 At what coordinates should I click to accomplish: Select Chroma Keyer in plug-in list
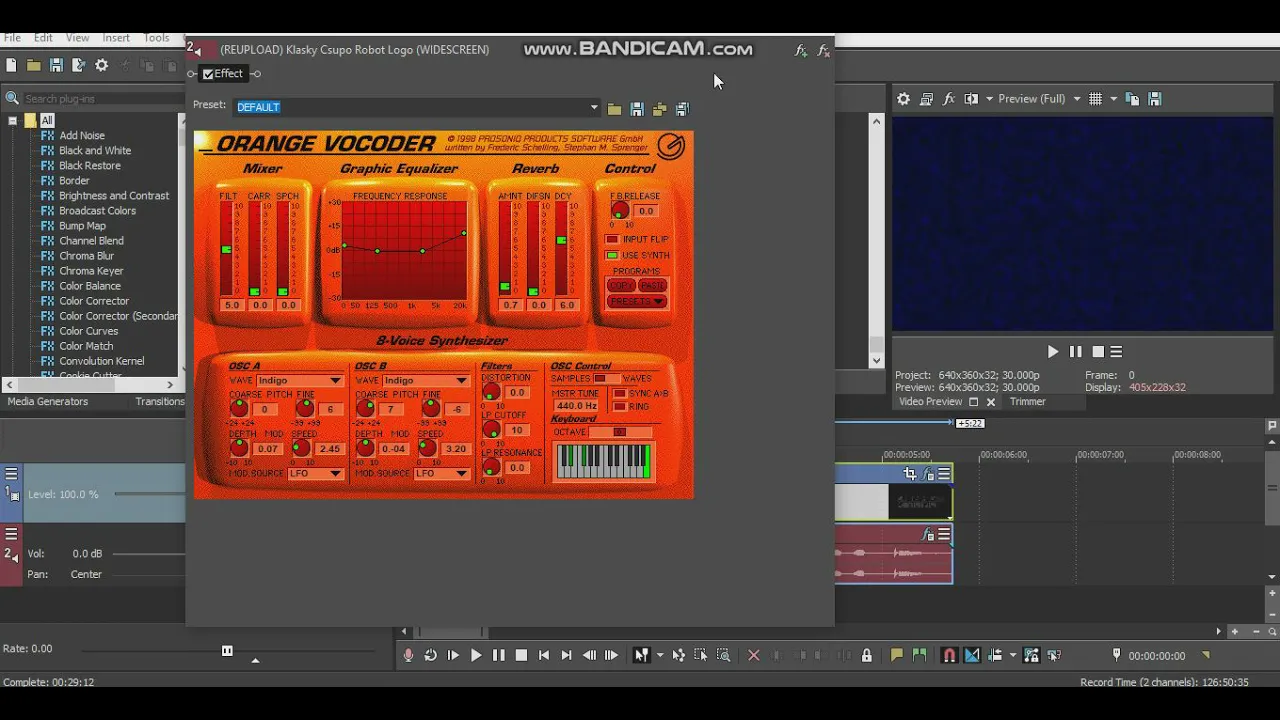coord(91,271)
